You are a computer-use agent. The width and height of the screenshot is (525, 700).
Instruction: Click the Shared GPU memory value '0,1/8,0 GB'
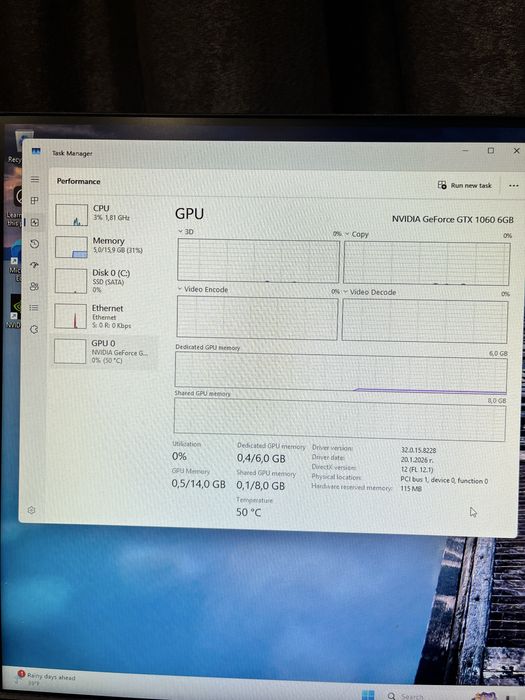pyautogui.click(x=260, y=486)
